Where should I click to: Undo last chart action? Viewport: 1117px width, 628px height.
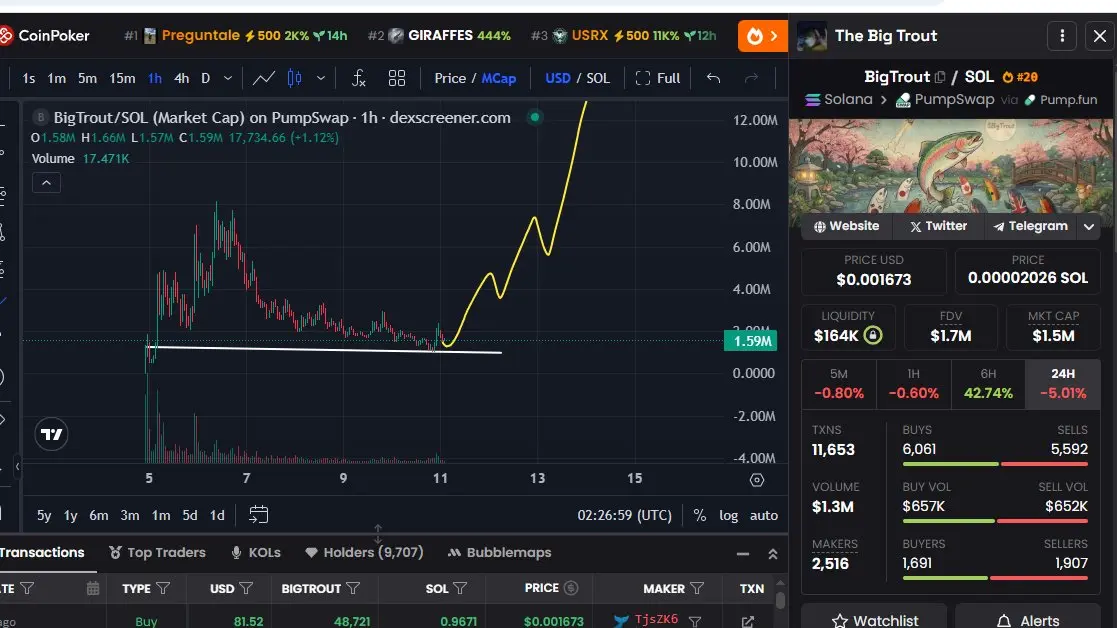coord(713,78)
